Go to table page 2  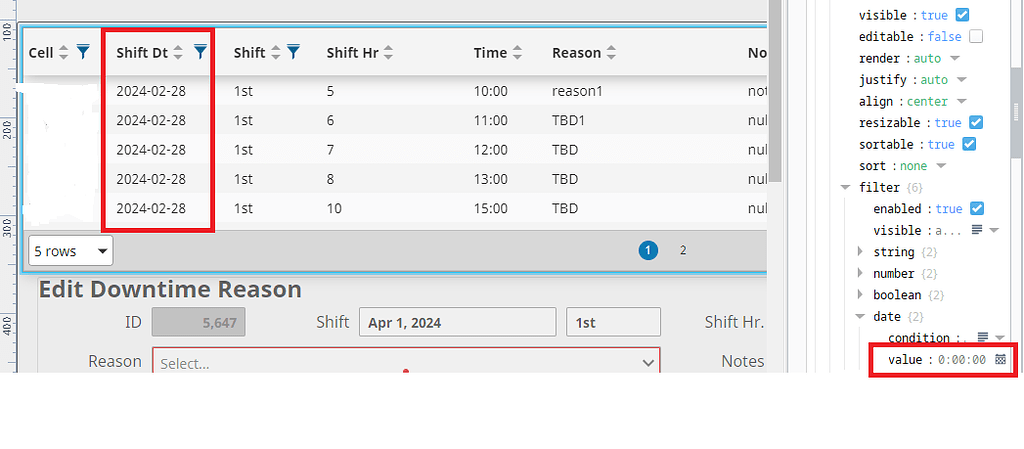(x=683, y=250)
